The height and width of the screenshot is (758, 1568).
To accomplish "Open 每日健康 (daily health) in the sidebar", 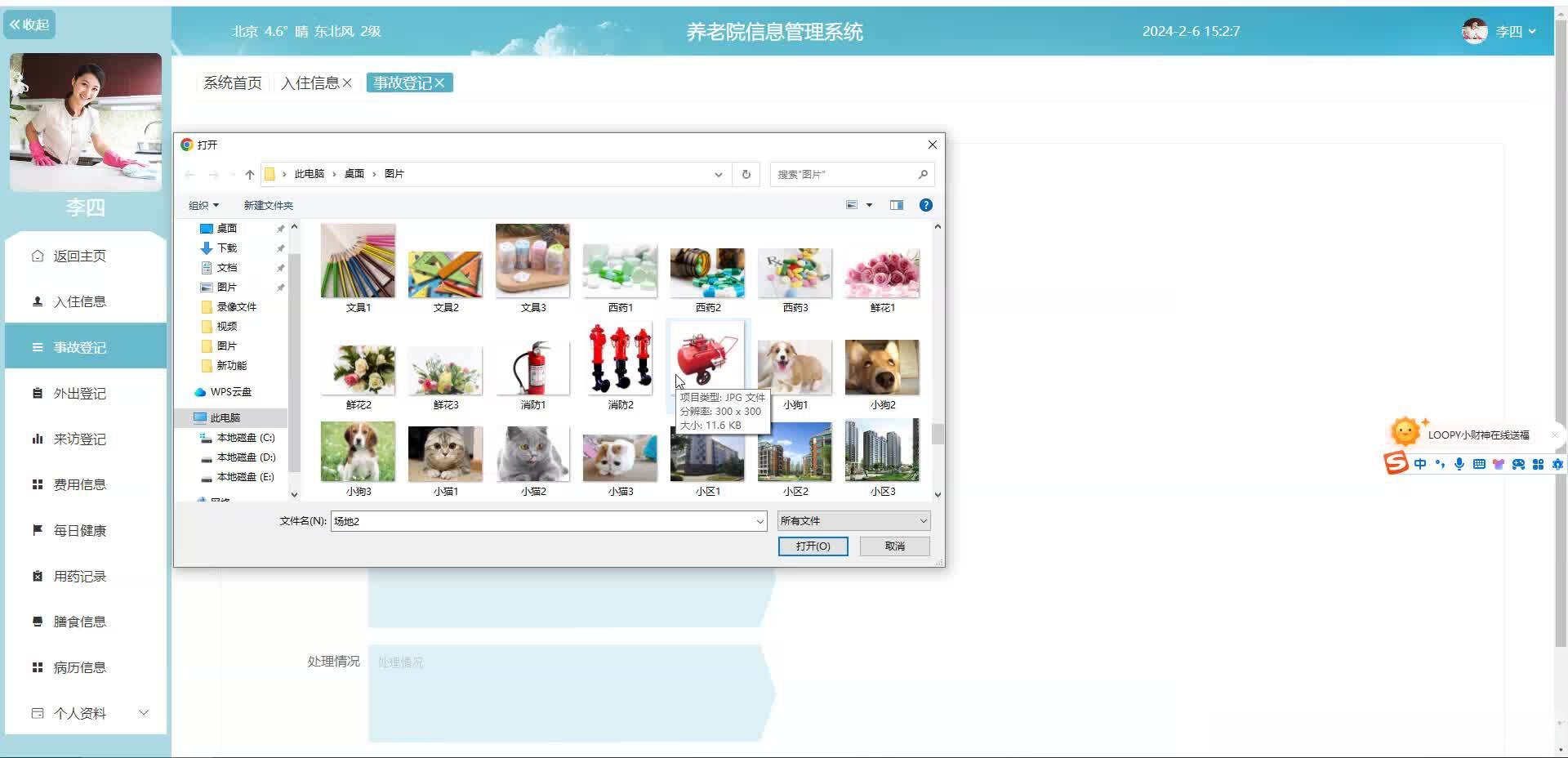I will pyautogui.click(x=78, y=530).
